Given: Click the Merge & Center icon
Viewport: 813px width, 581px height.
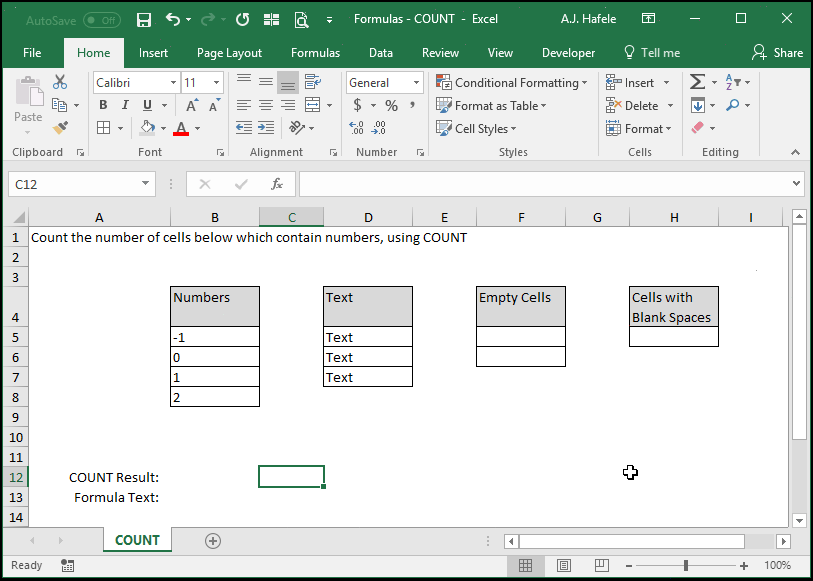Looking at the screenshot, I should (313, 105).
